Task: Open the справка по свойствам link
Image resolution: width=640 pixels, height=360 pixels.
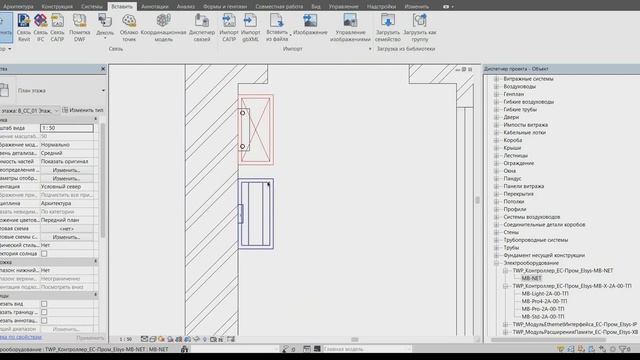Action: click(20, 337)
